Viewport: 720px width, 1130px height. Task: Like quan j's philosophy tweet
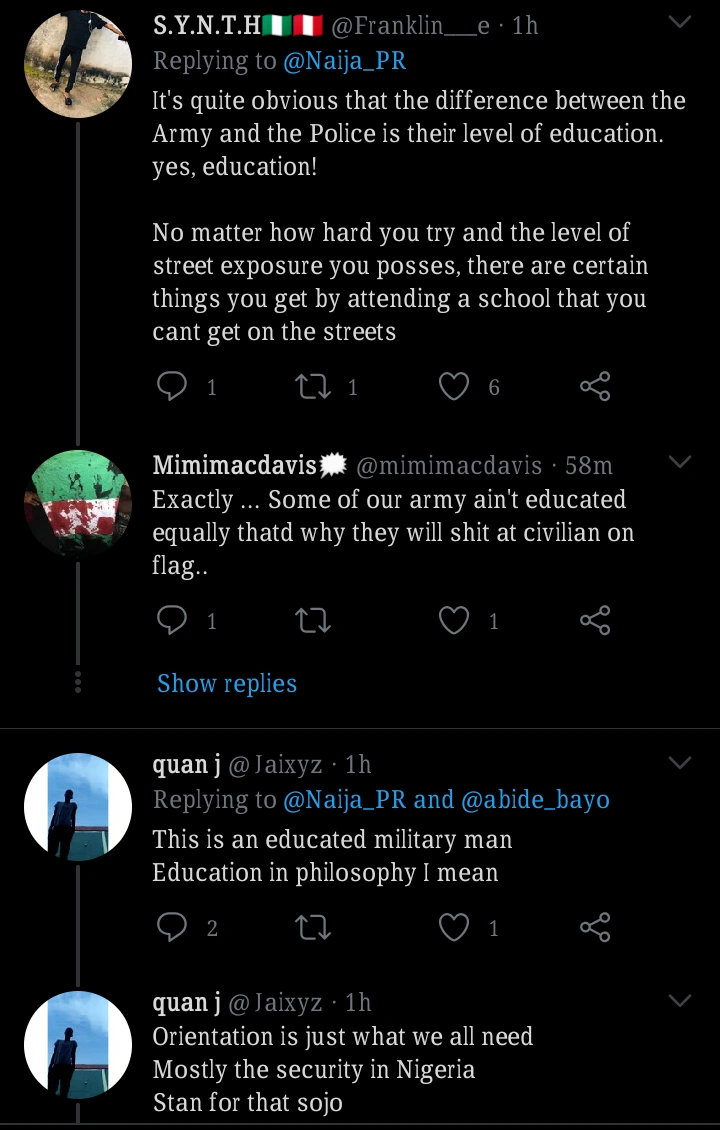pyautogui.click(x=455, y=928)
